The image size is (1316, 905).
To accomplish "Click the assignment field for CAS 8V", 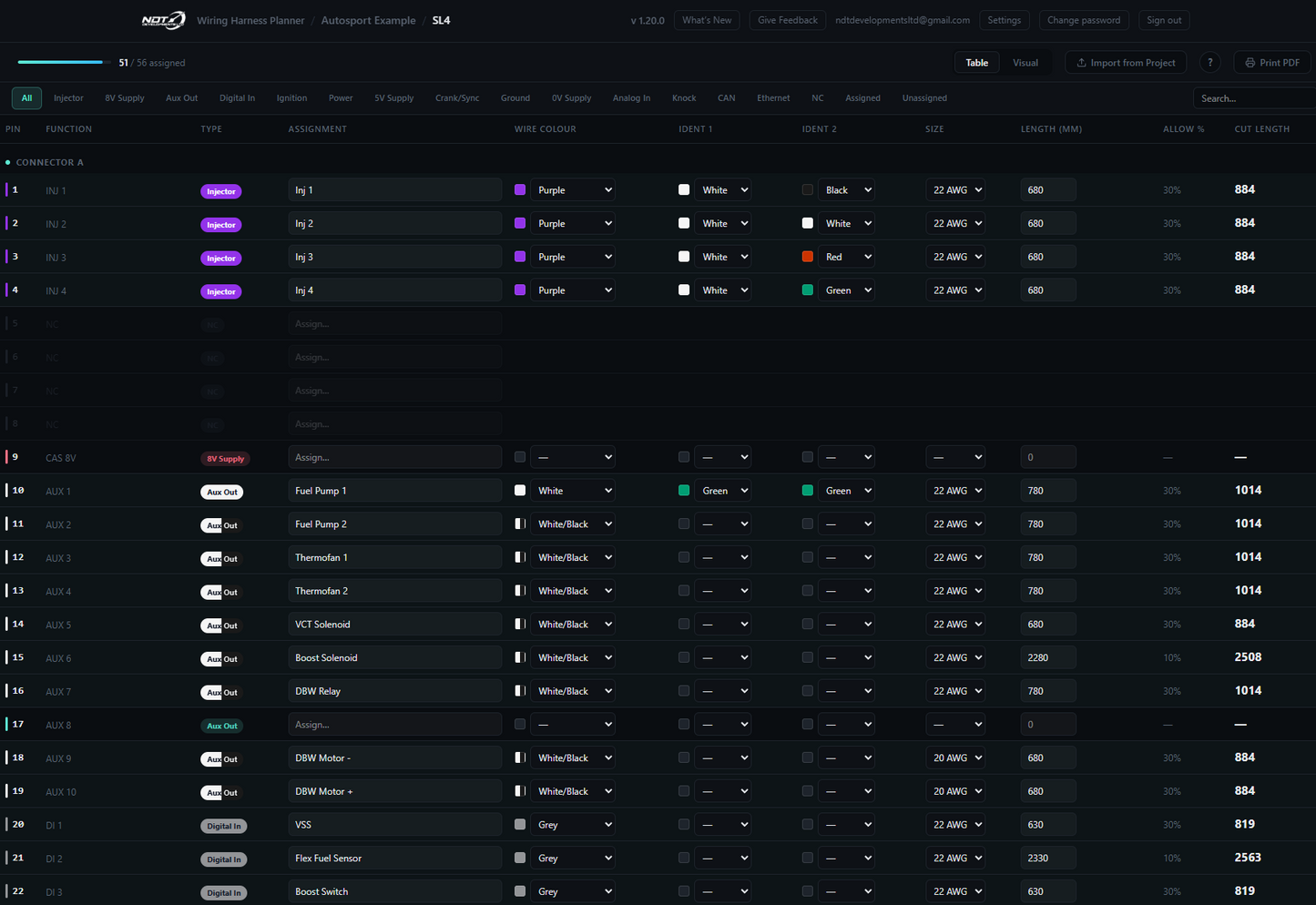I will pyautogui.click(x=394, y=457).
